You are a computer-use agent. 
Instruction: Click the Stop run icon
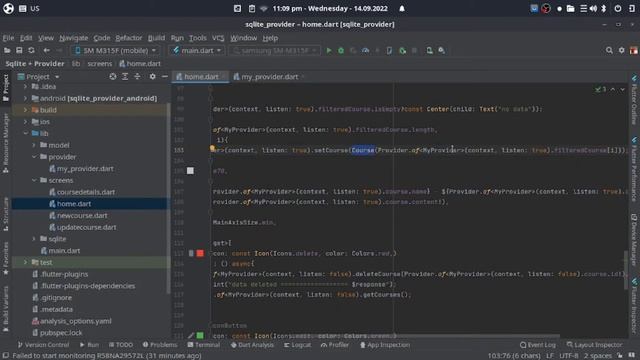click(x=414, y=51)
